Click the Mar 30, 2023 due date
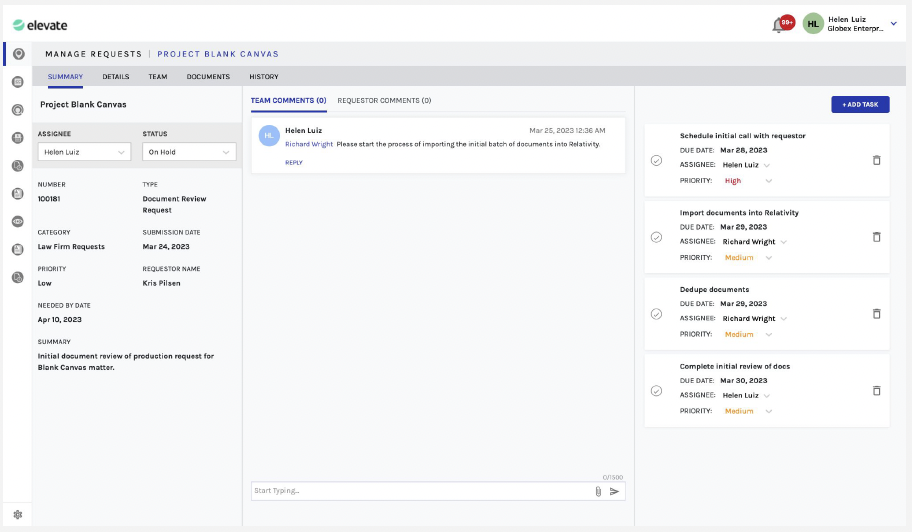The width and height of the screenshot is (912, 532). pyautogui.click(x=744, y=381)
